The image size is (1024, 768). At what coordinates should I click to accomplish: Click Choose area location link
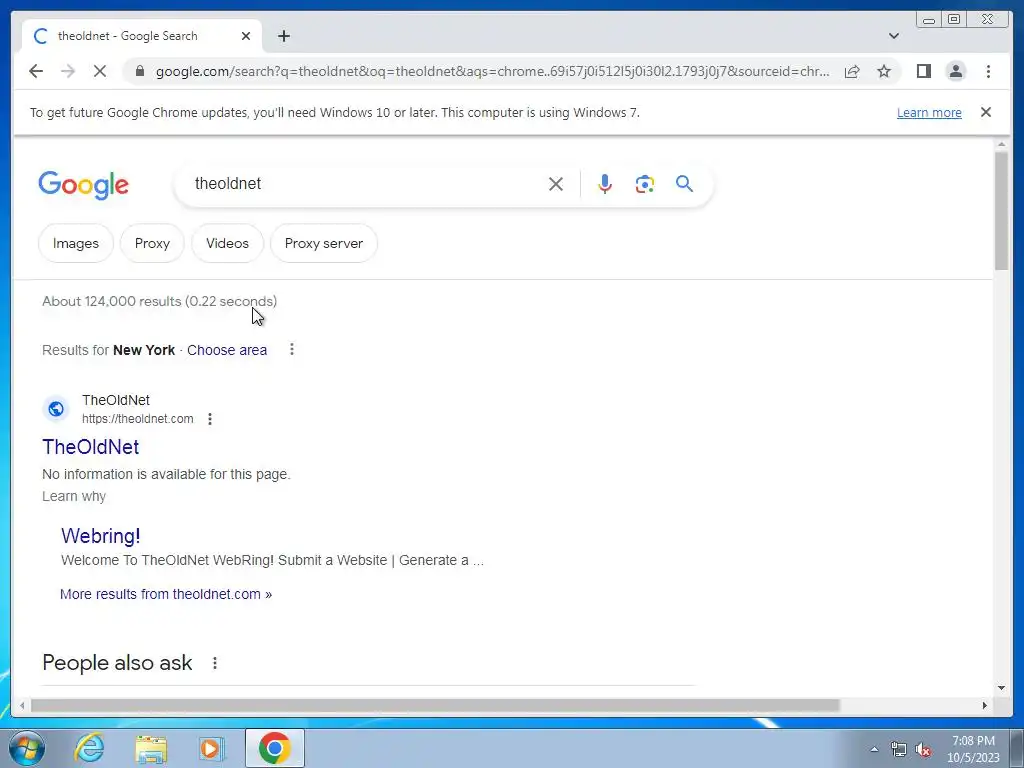click(227, 350)
